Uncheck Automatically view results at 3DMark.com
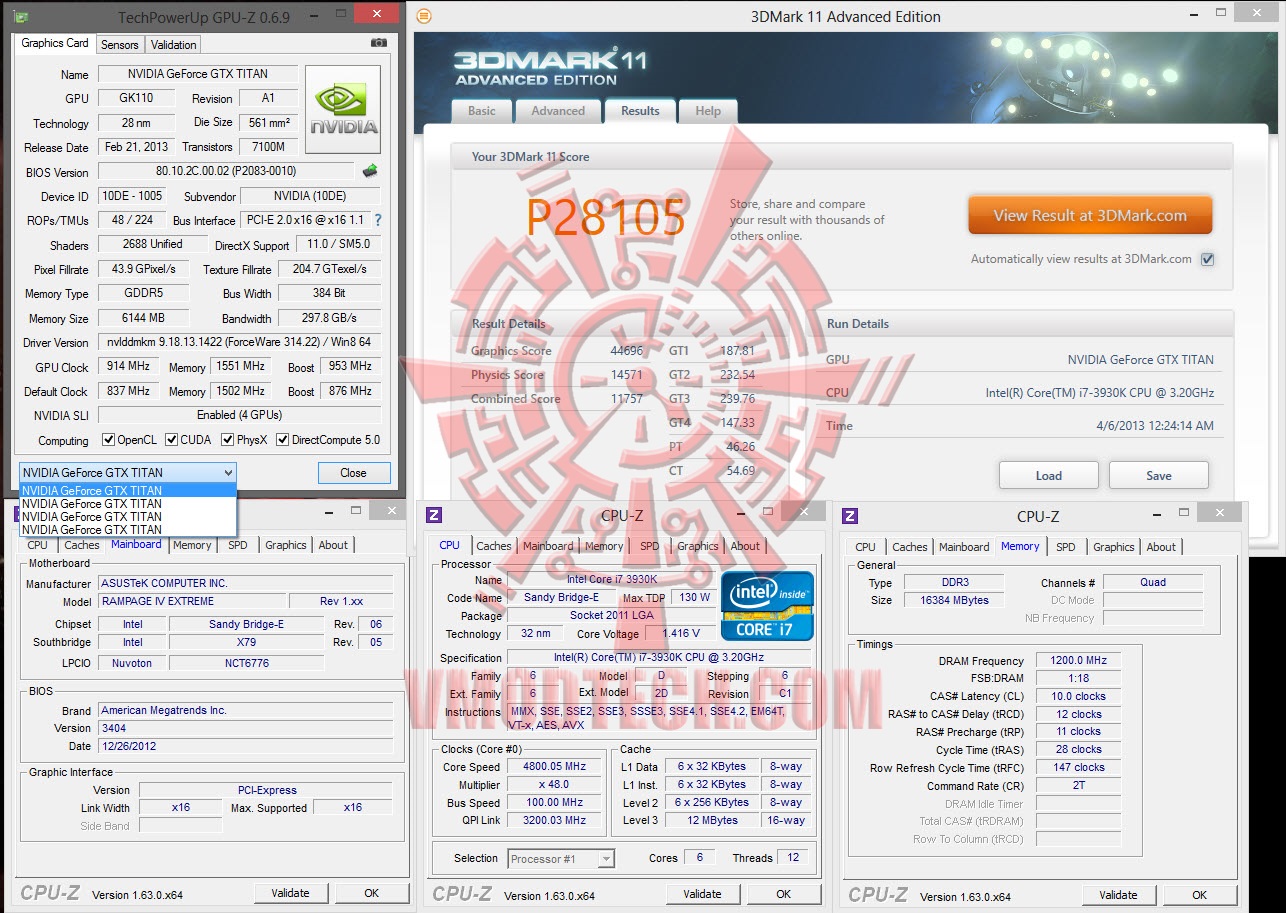The height and width of the screenshot is (913, 1286). click(1208, 259)
